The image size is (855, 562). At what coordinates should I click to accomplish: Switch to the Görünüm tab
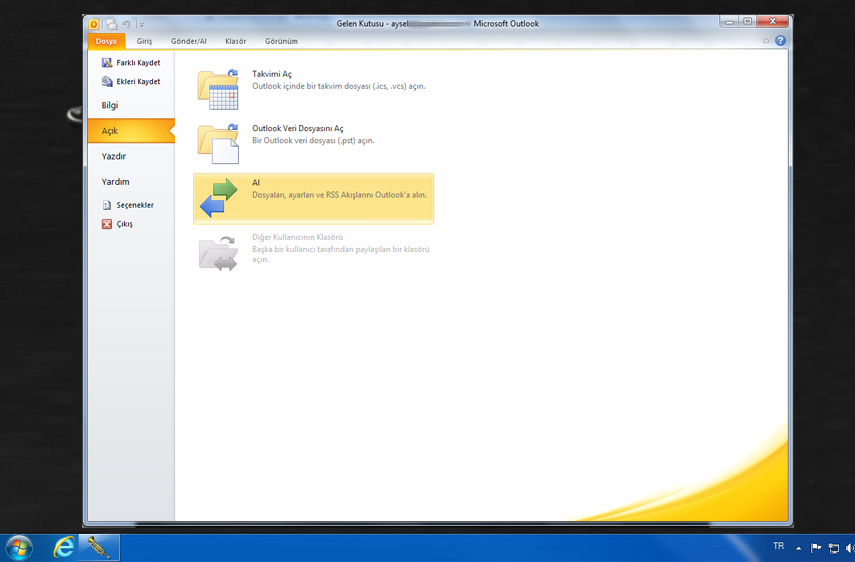281,41
